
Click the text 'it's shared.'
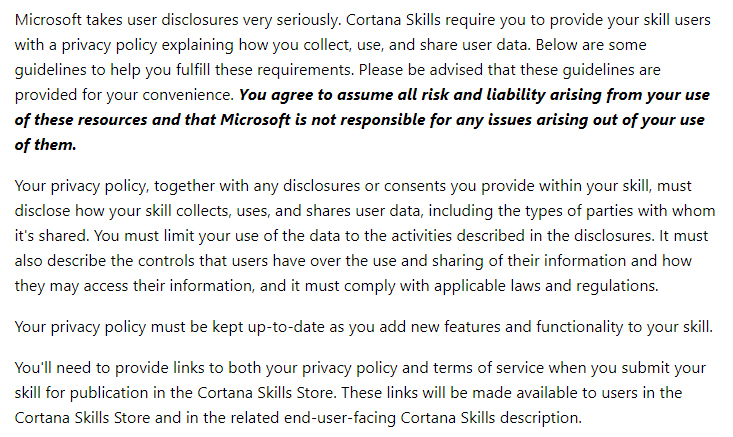(52, 236)
